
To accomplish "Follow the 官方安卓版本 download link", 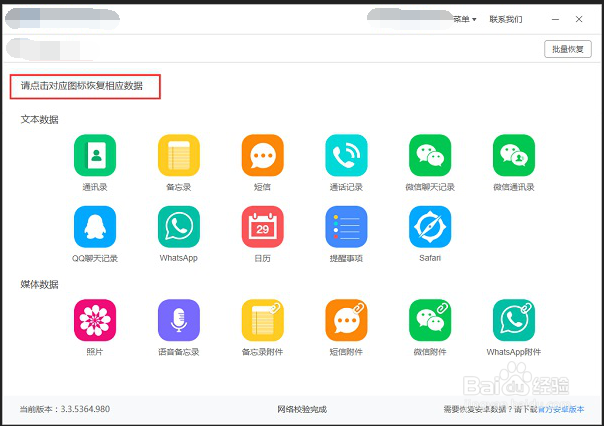I will click(x=561, y=409).
